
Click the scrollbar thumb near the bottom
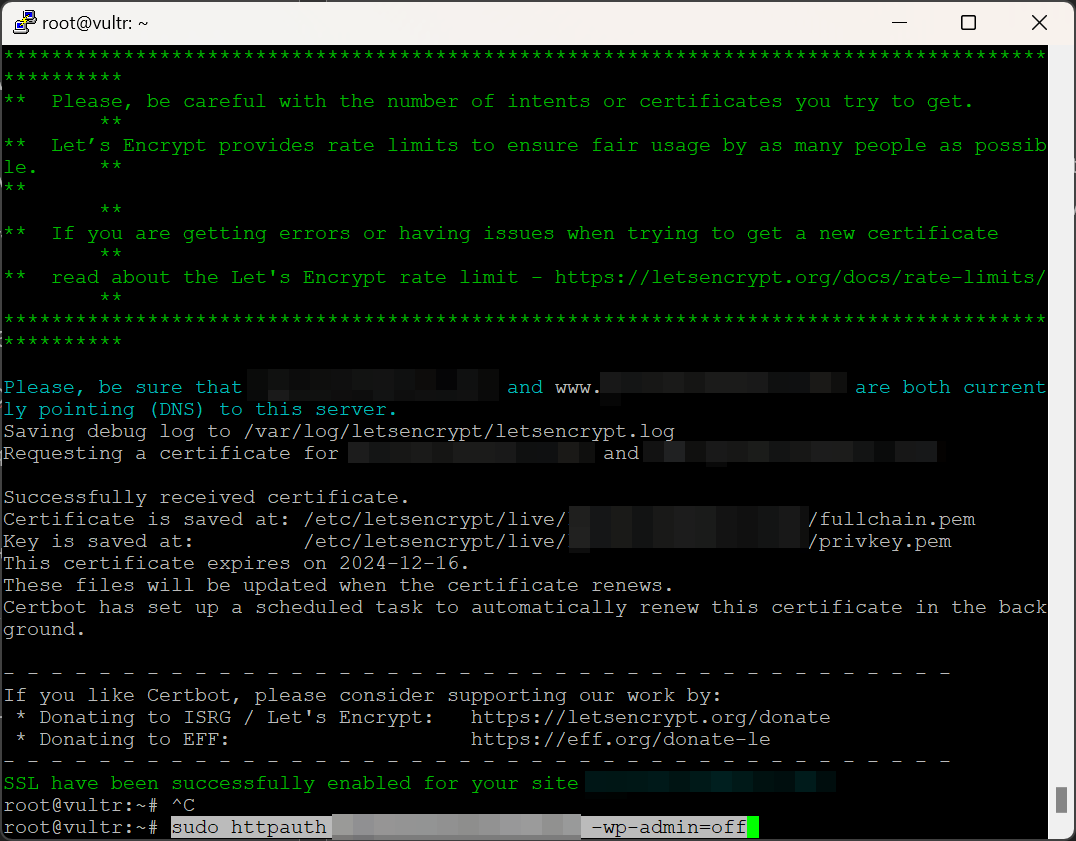tap(1061, 800)
